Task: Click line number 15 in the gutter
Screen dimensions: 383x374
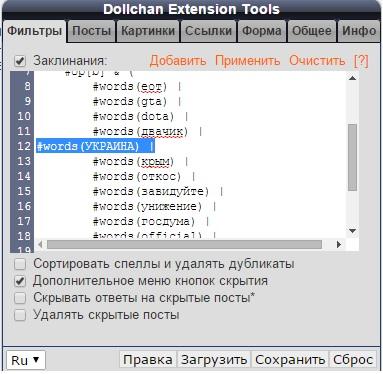Action: (24, 192)
